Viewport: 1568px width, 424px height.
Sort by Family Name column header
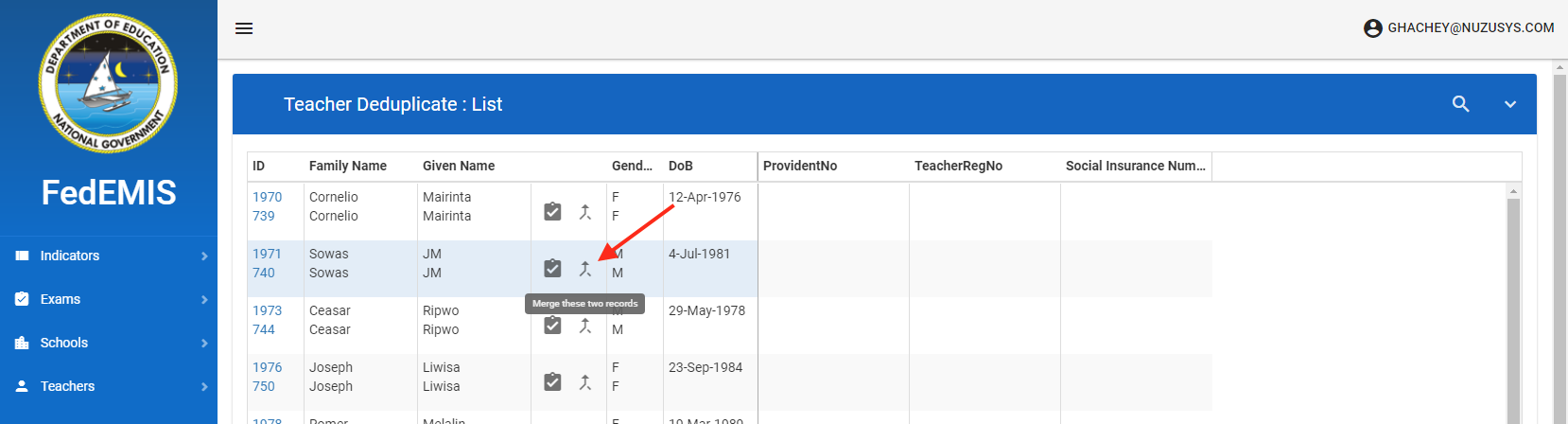[348, 166]
